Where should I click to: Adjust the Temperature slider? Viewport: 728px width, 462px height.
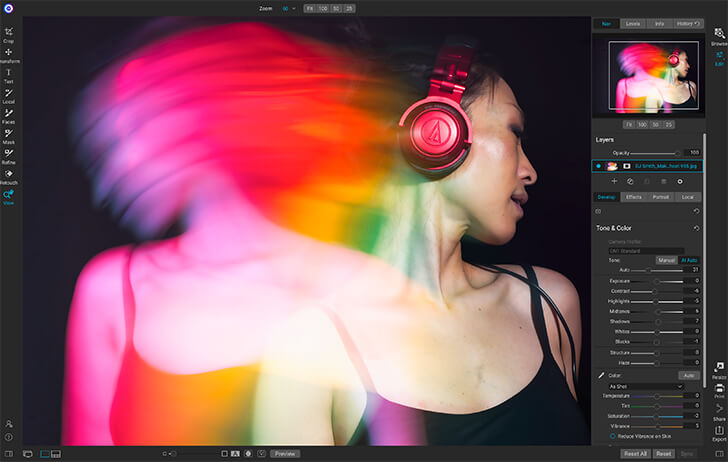click(x=656, y=396)
